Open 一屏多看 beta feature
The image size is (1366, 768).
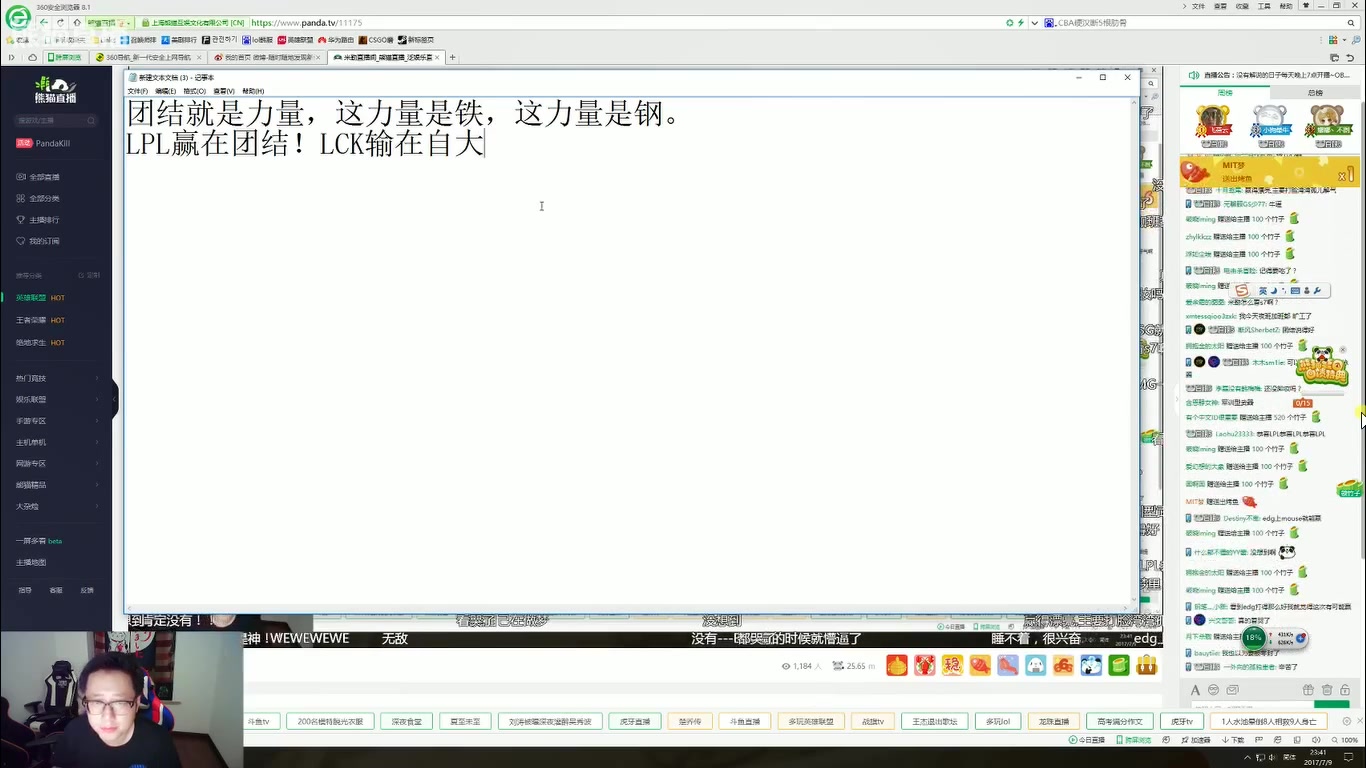(x=39, y=541)
